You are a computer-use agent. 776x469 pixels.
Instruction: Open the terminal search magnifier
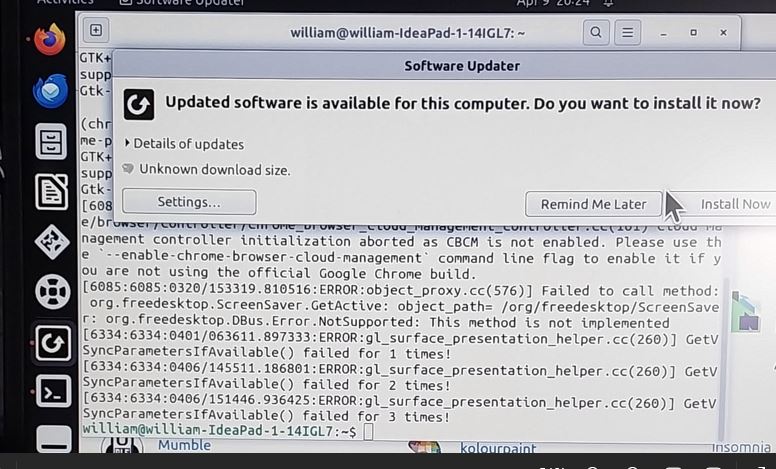tap(596, 33)
